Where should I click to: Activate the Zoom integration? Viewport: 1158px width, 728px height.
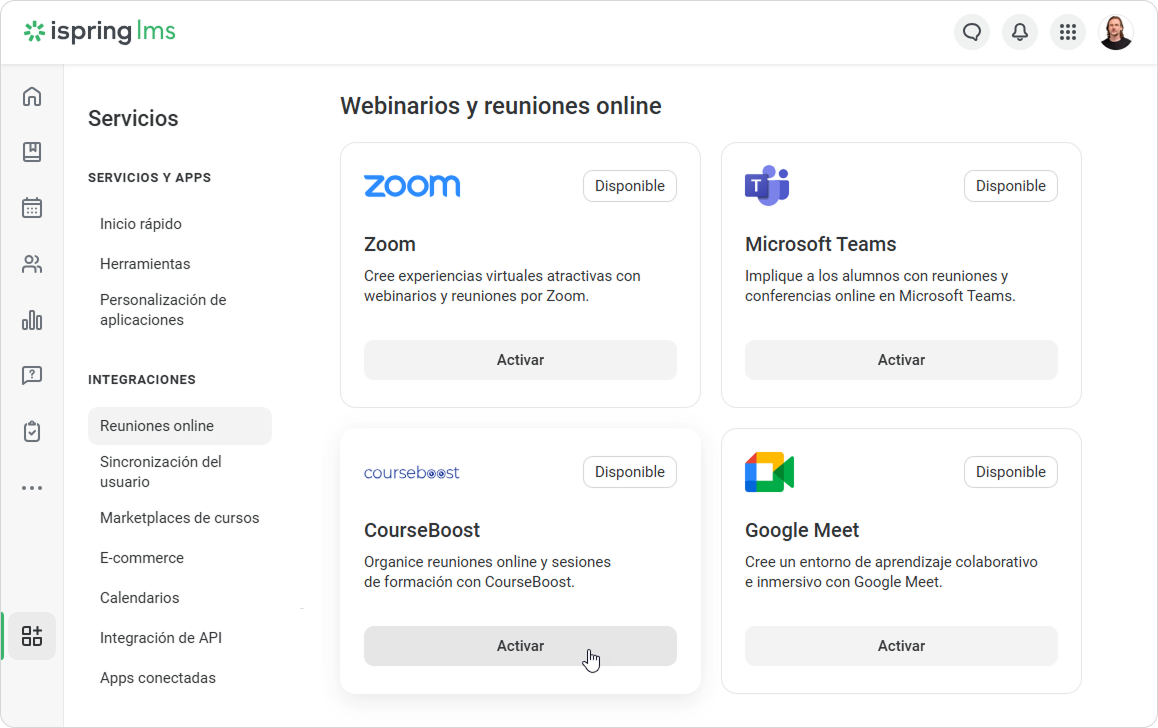pyautogui.click(x=520, y=360)
